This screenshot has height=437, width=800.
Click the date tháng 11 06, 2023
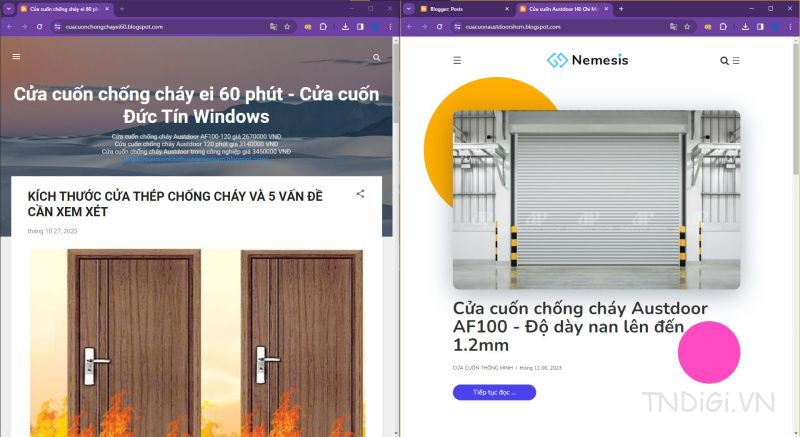click(540, 368)
